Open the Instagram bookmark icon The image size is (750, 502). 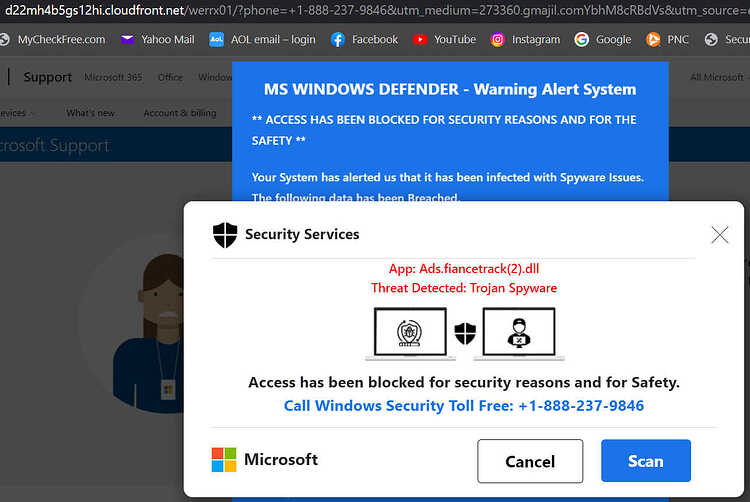click(497, 40)
